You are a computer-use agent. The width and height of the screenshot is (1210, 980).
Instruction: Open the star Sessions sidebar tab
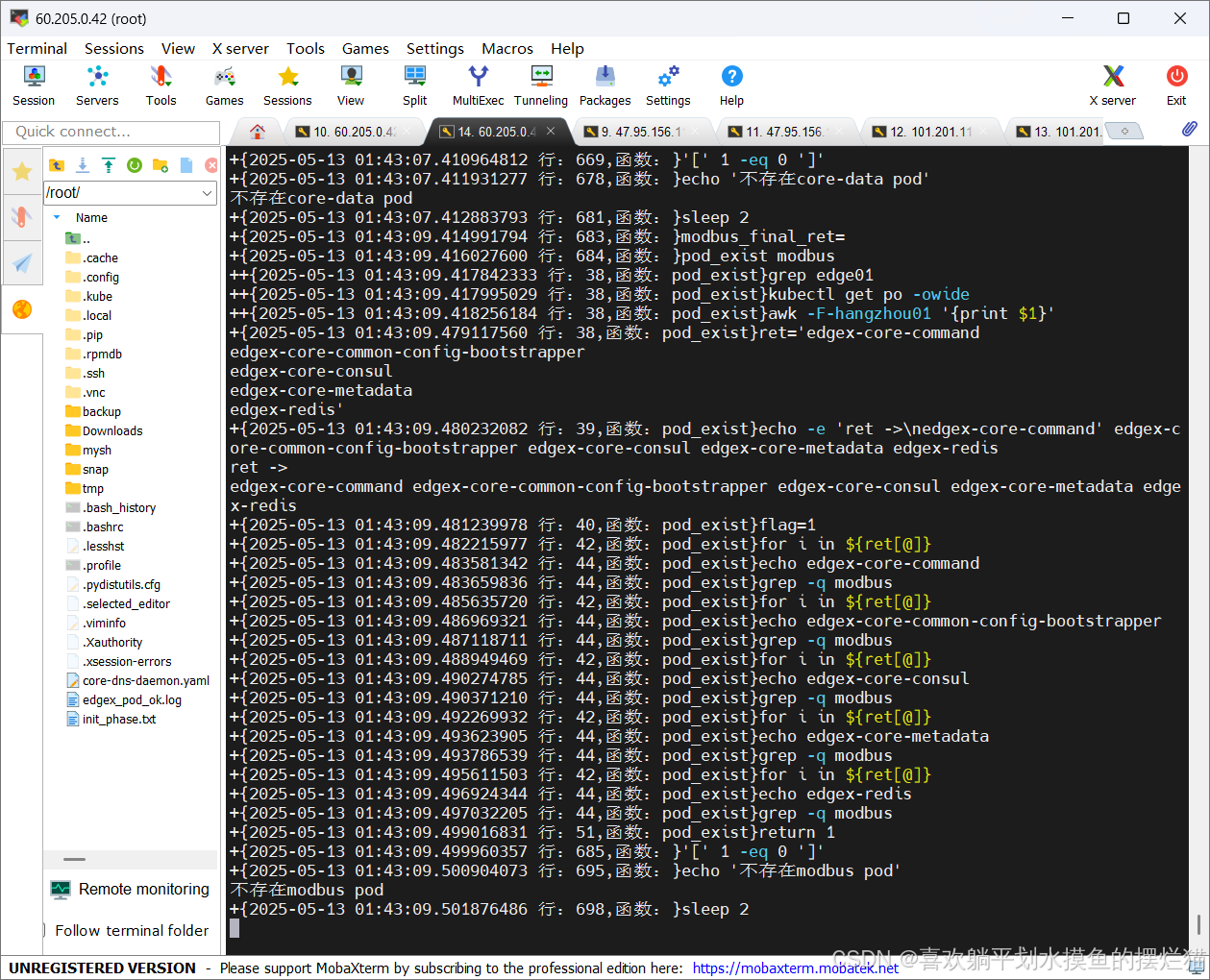click(x=22, y=172)
